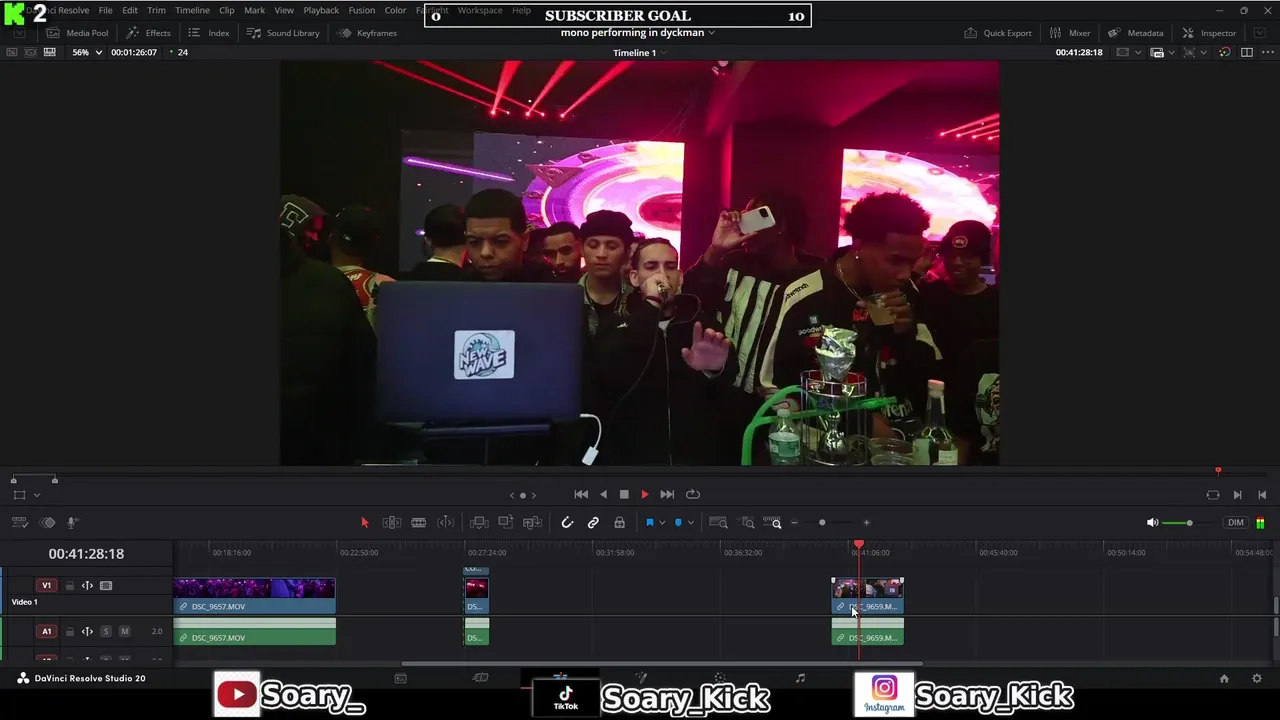Toggle auto select on V1 track
Screen dimensions: 1280x720
pyautogui.click(x=87, y=586)
